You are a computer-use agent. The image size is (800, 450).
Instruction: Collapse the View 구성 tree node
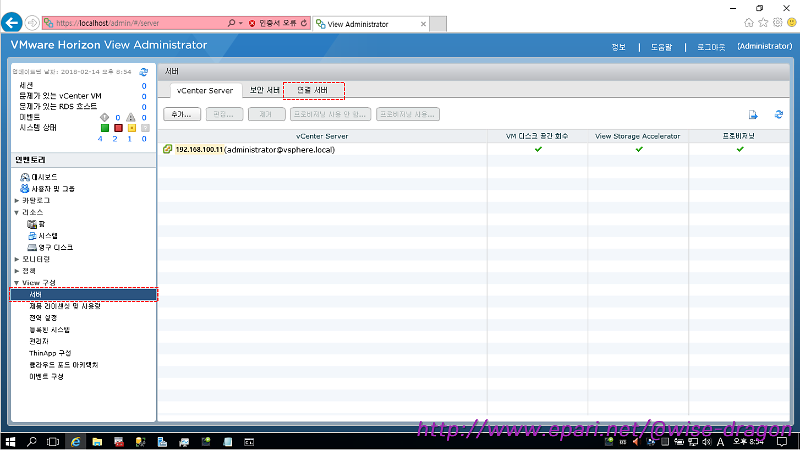coord(17,283)
